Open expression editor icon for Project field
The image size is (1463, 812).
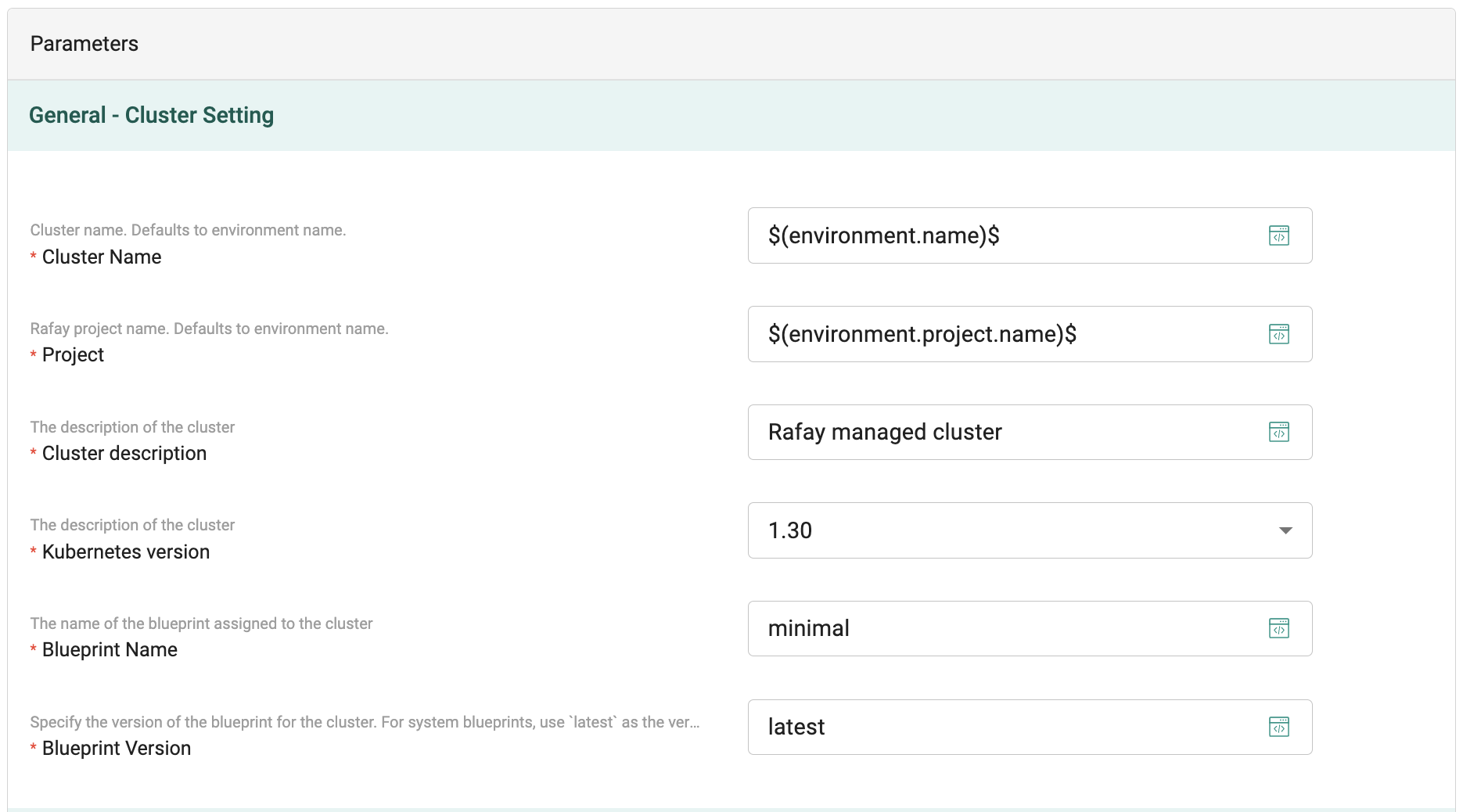tap(1279, 334)
